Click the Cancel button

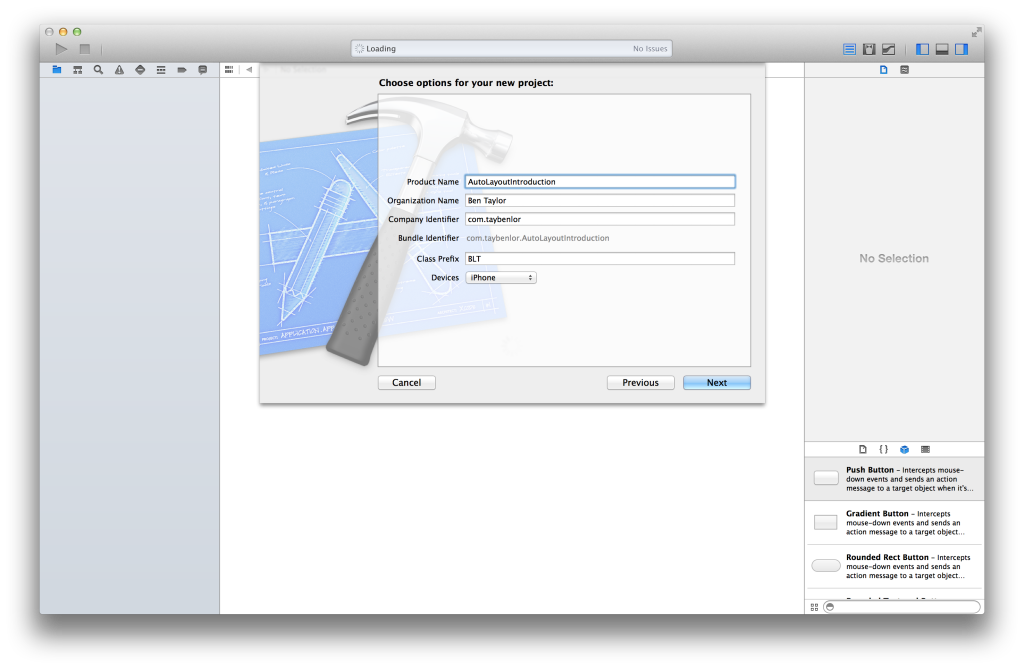coord(406,383)
